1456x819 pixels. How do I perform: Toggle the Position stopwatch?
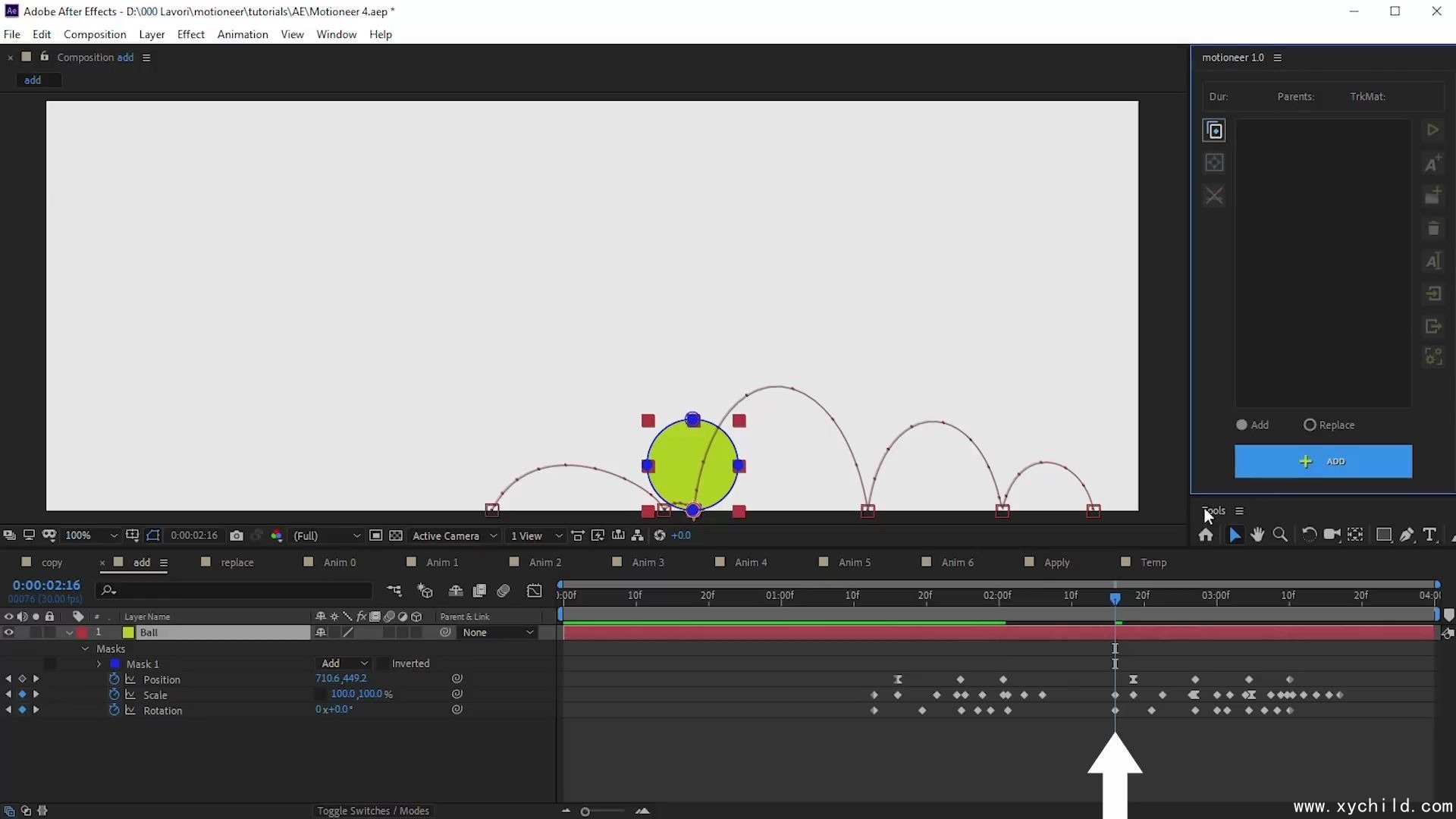point(115,679)
